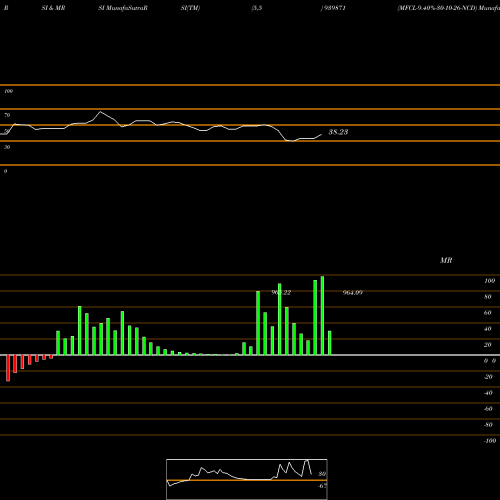500x500 pixels.
Task: Click the 'SI & MR' header label
Action: coord(53,8)
